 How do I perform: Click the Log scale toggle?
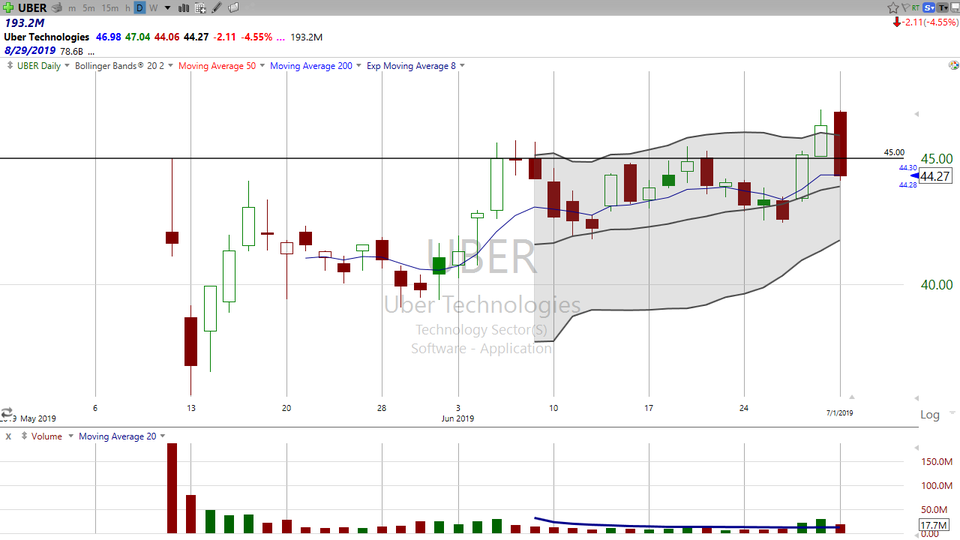point(929,414)
